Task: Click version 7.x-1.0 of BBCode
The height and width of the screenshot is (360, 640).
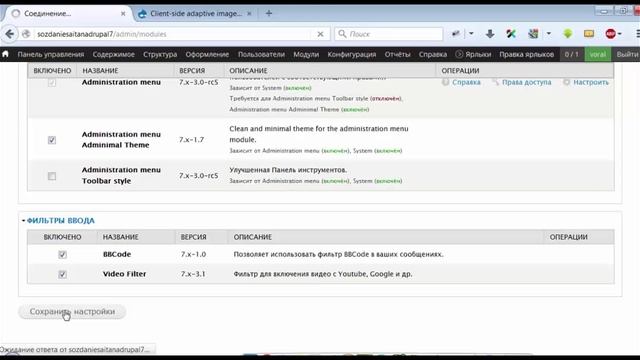Action: coord(193,254)
